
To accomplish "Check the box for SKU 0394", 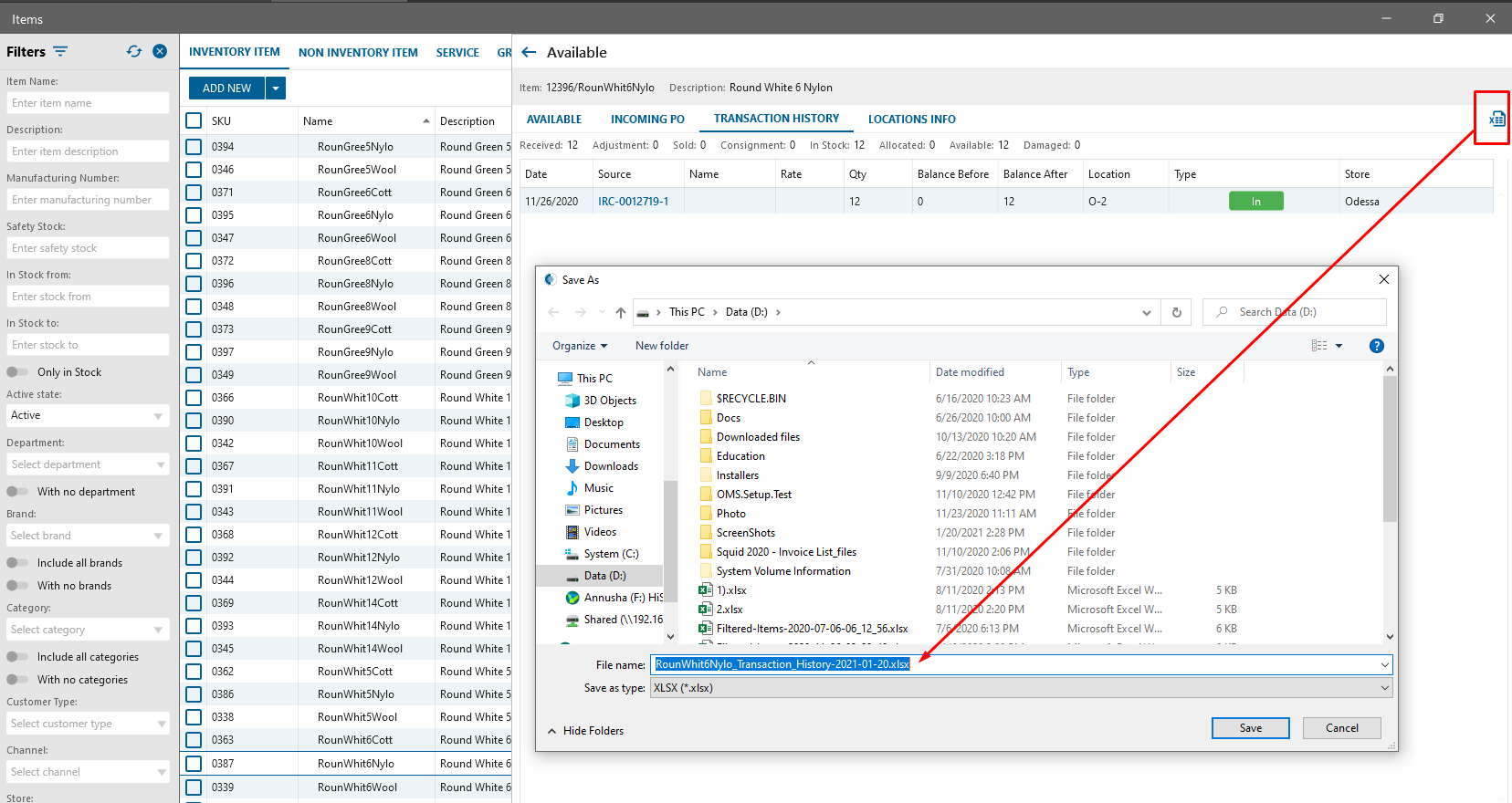I will (194, 146).
